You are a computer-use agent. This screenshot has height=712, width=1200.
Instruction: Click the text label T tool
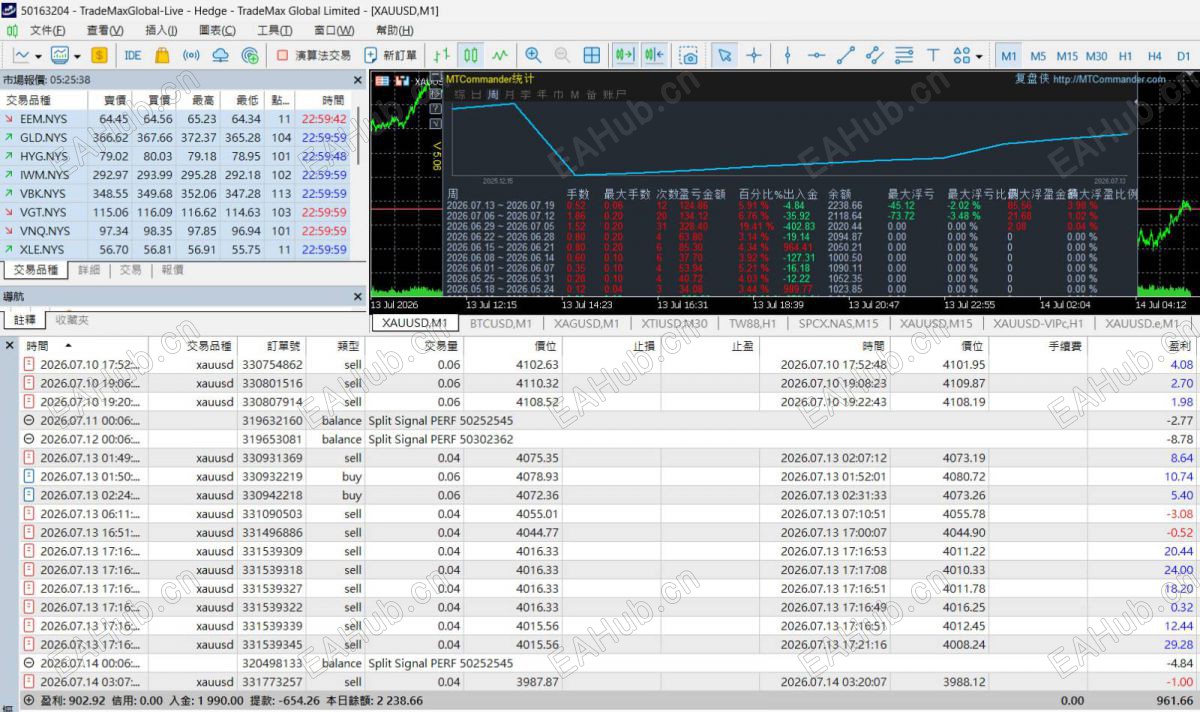tap(933, 56)
